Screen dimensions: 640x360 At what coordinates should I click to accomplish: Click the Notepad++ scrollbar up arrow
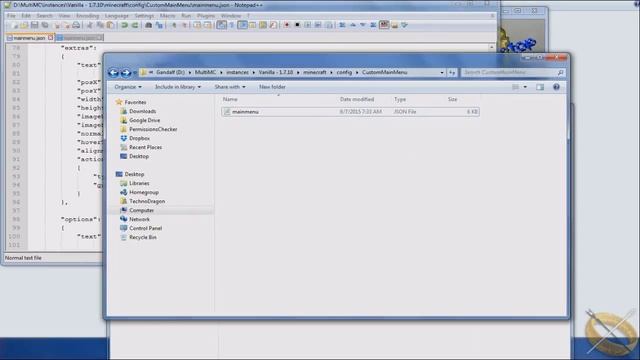[x=491, y=47]
